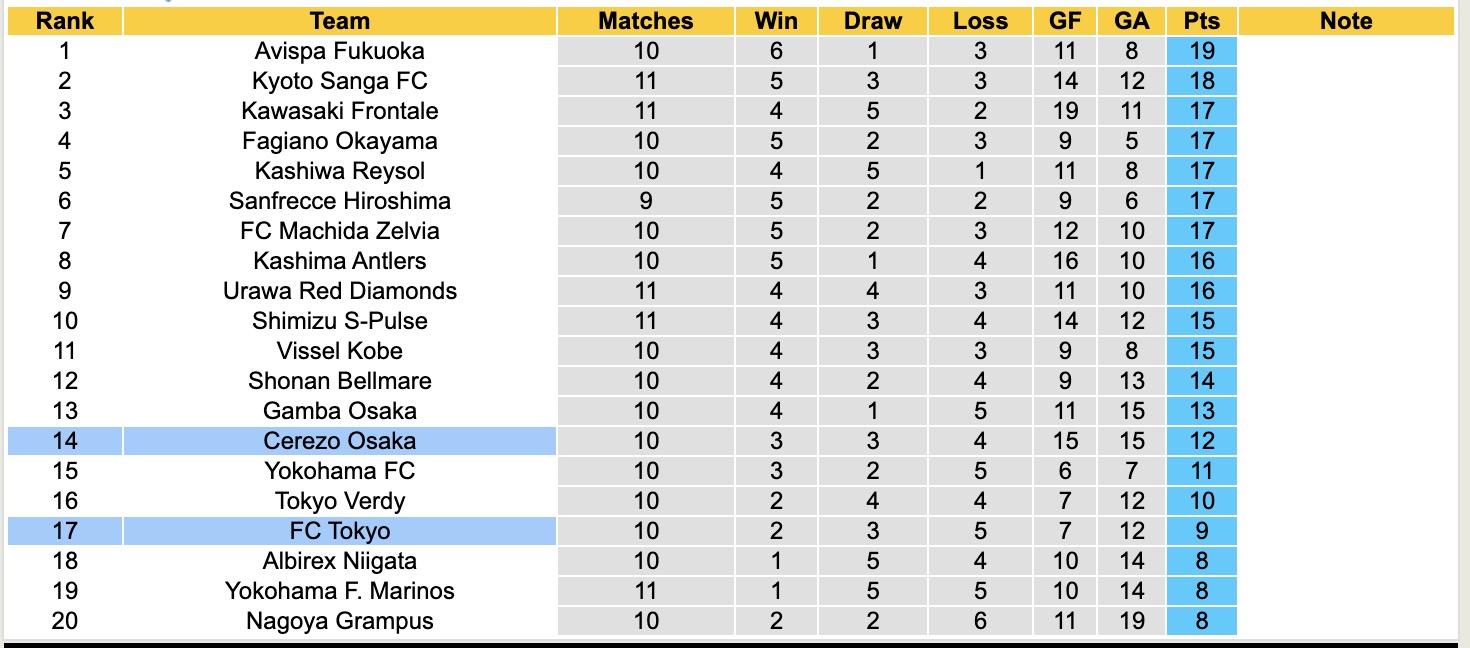Click the GA column header

[1131, 21]
